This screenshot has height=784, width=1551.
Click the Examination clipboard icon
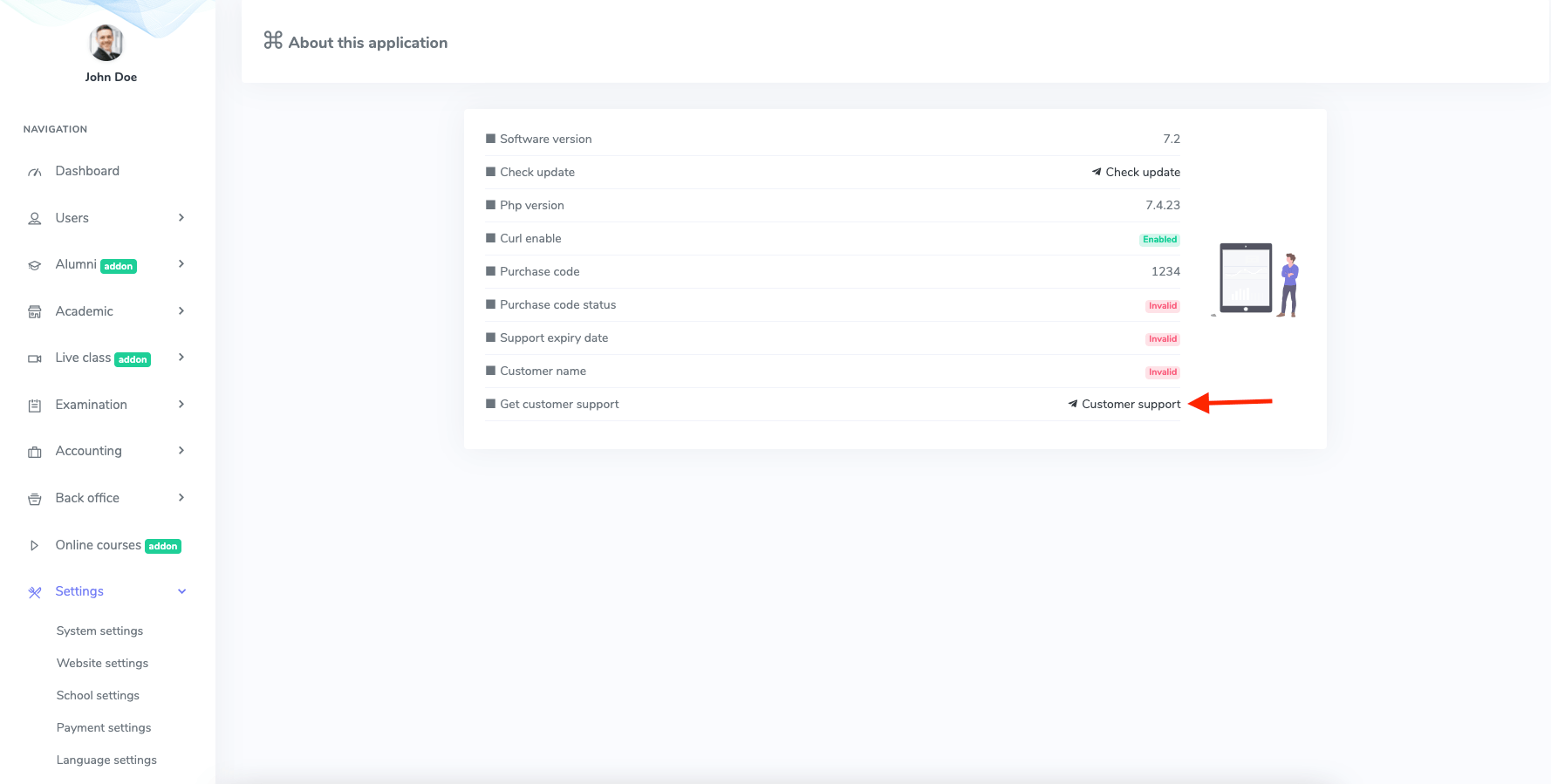[x=35, y=406]
